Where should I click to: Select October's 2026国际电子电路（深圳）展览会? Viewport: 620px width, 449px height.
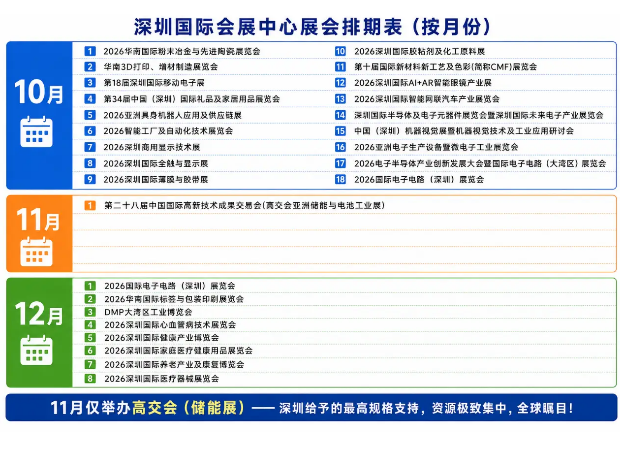(419, 179)
